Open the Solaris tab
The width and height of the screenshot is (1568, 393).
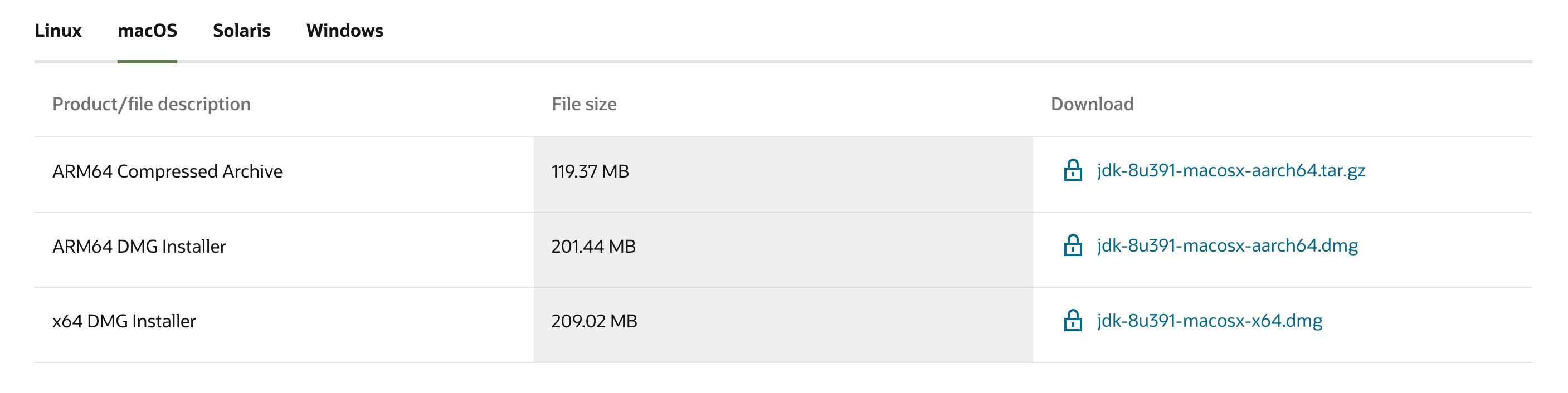242,31
